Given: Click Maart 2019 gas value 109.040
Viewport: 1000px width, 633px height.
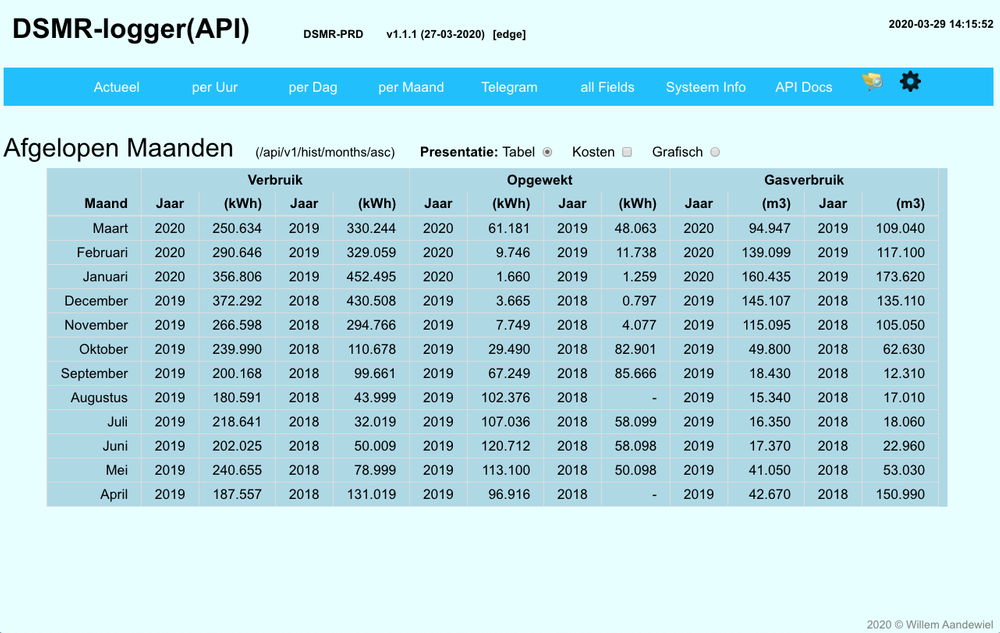Looking at the screenshot, I should click(x=900, y=228).
